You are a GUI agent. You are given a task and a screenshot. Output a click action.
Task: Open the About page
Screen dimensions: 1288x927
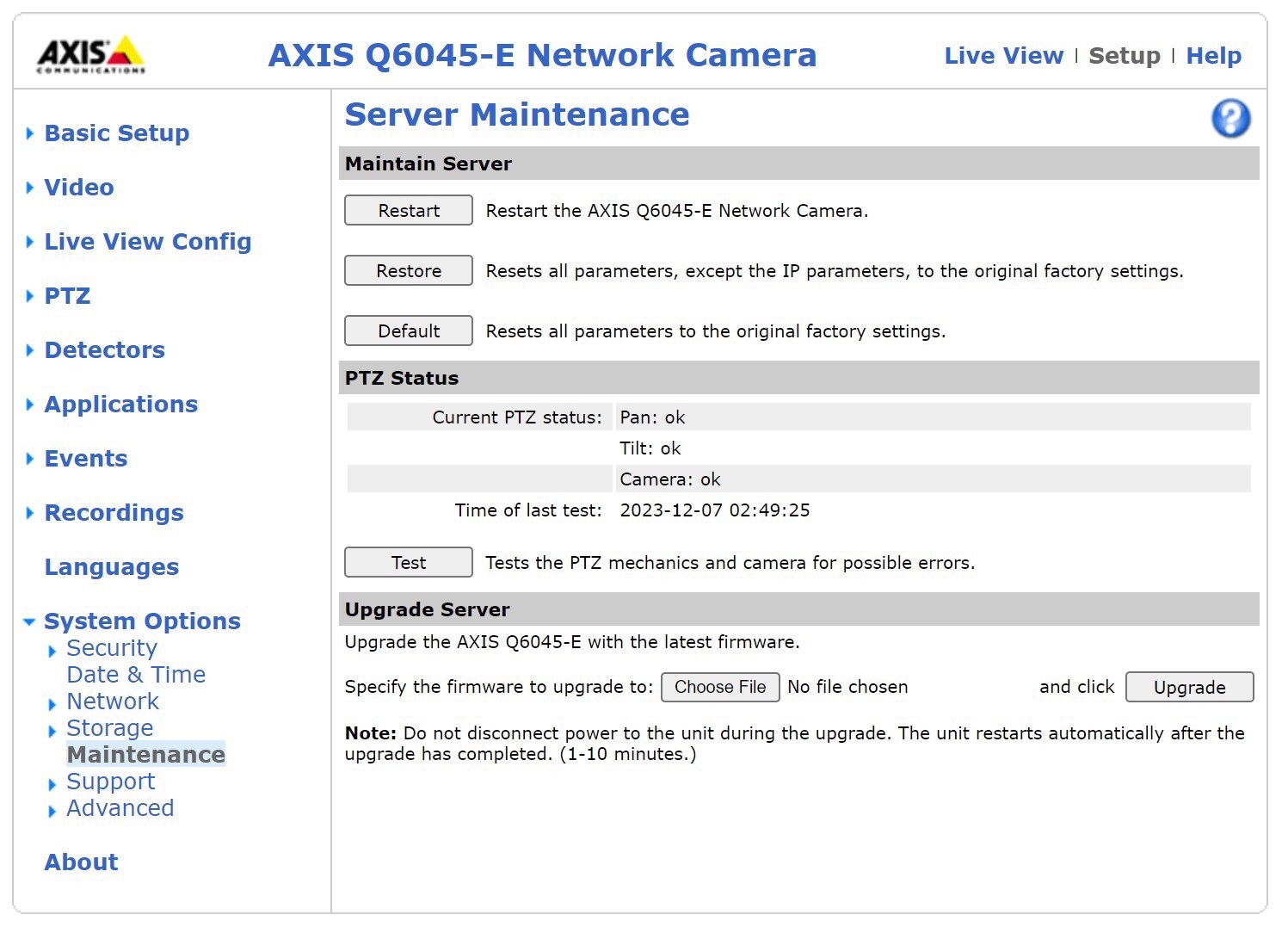click(82, 862)
